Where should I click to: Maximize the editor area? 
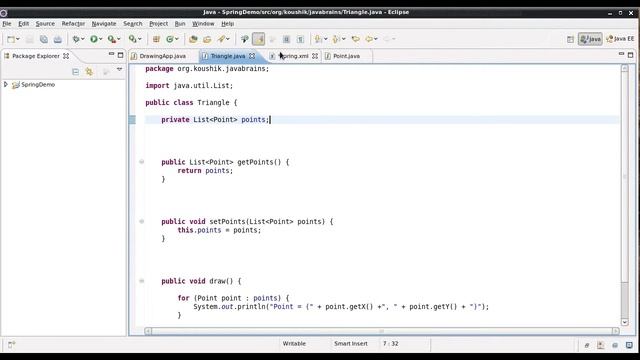631,55
